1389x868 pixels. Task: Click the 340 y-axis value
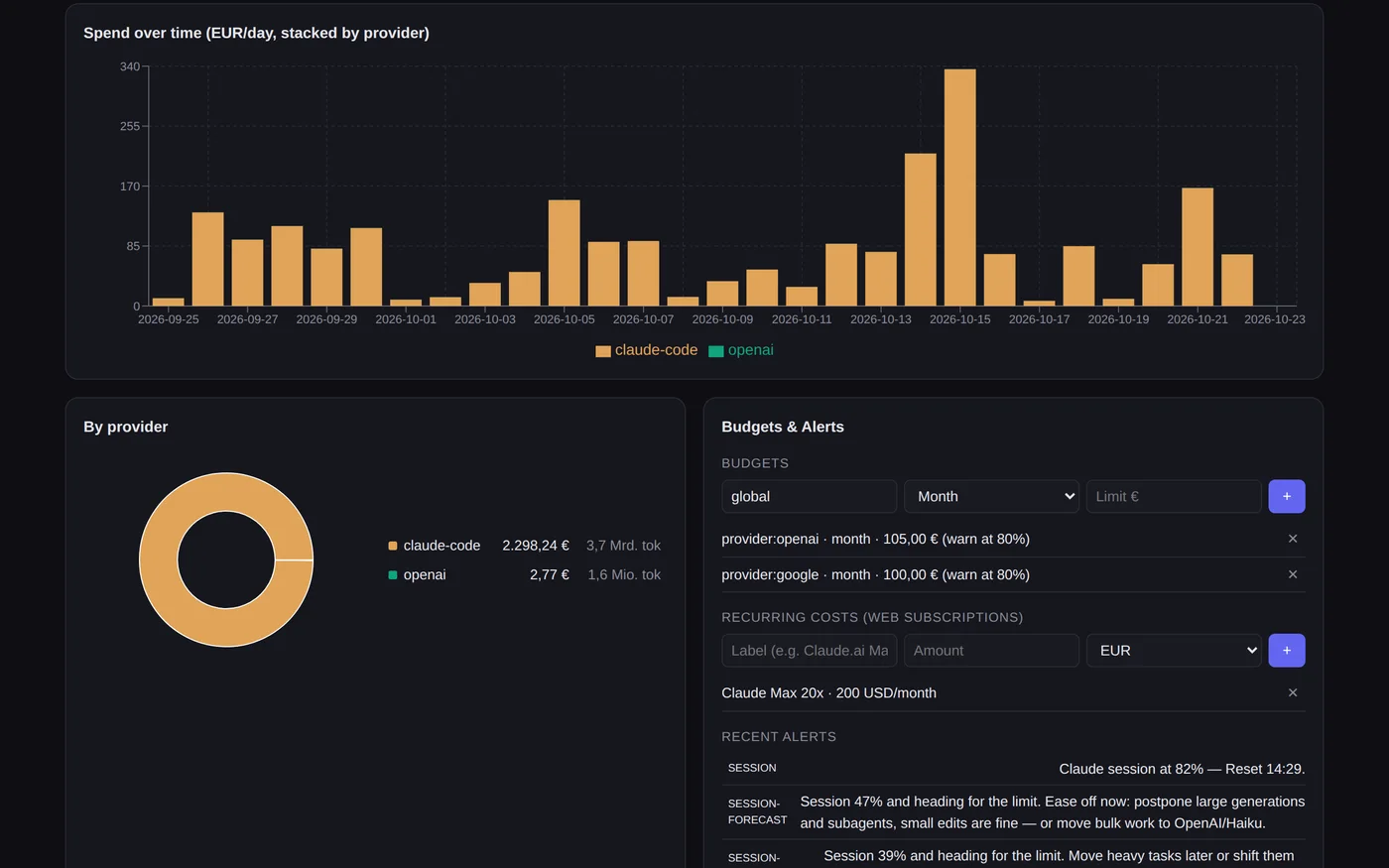click(130, 66)
